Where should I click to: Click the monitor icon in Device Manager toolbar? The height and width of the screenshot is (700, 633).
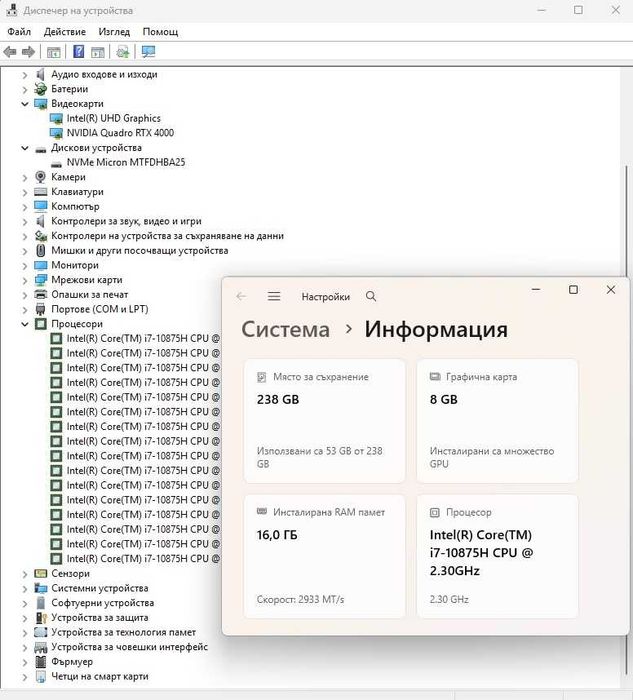(148, 52)
